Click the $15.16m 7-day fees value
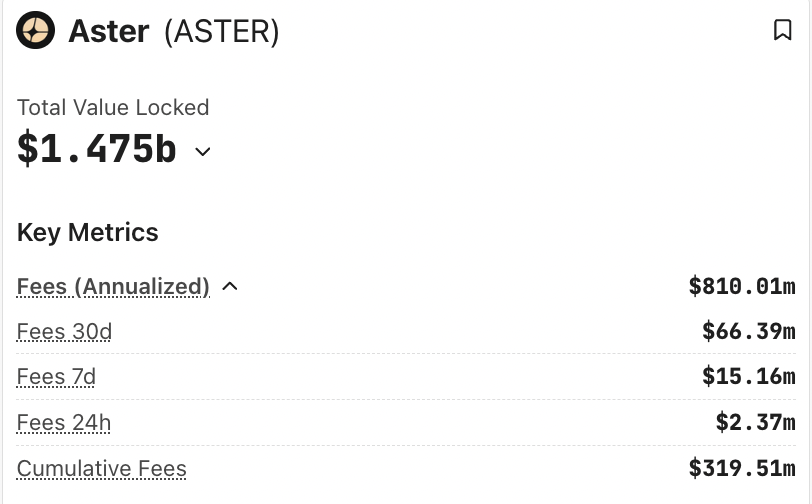Viewport: 812px width, 504px height. (749, 377)
